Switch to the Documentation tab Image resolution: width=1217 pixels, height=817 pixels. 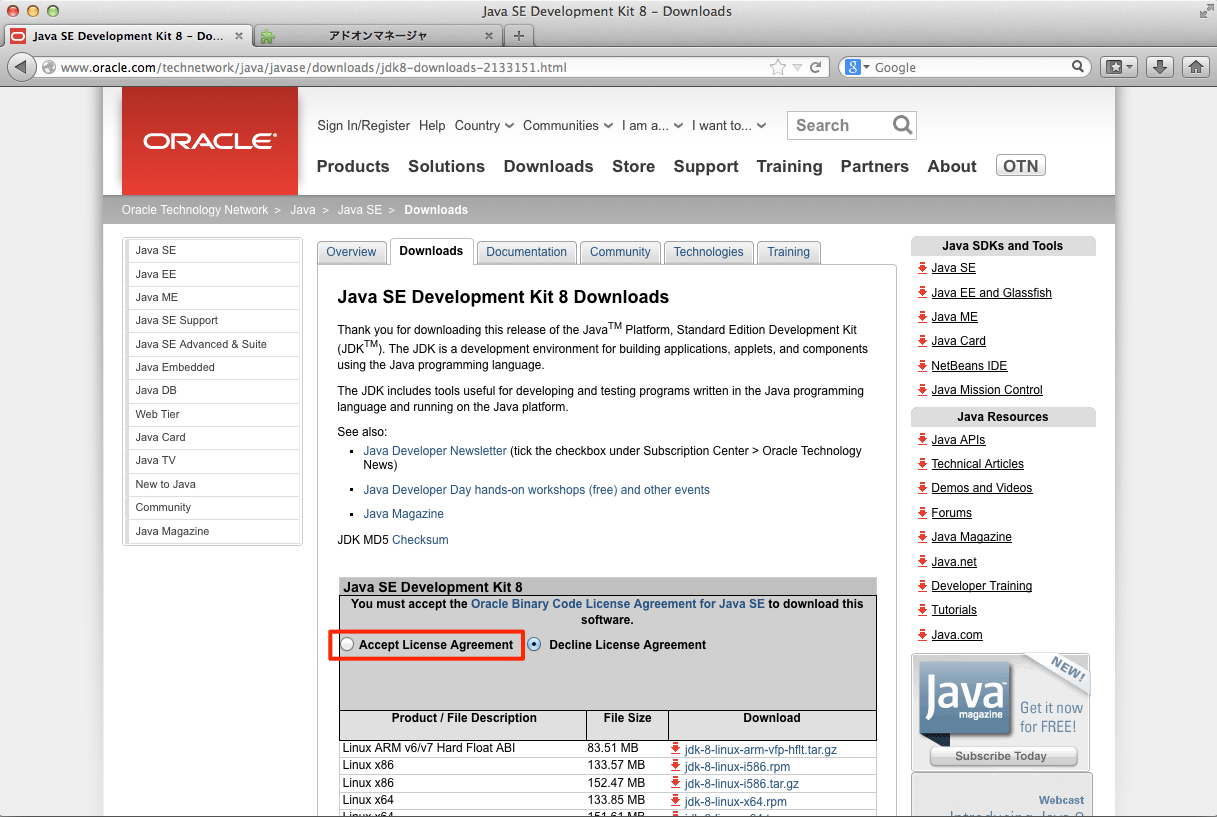coord(526,252)
